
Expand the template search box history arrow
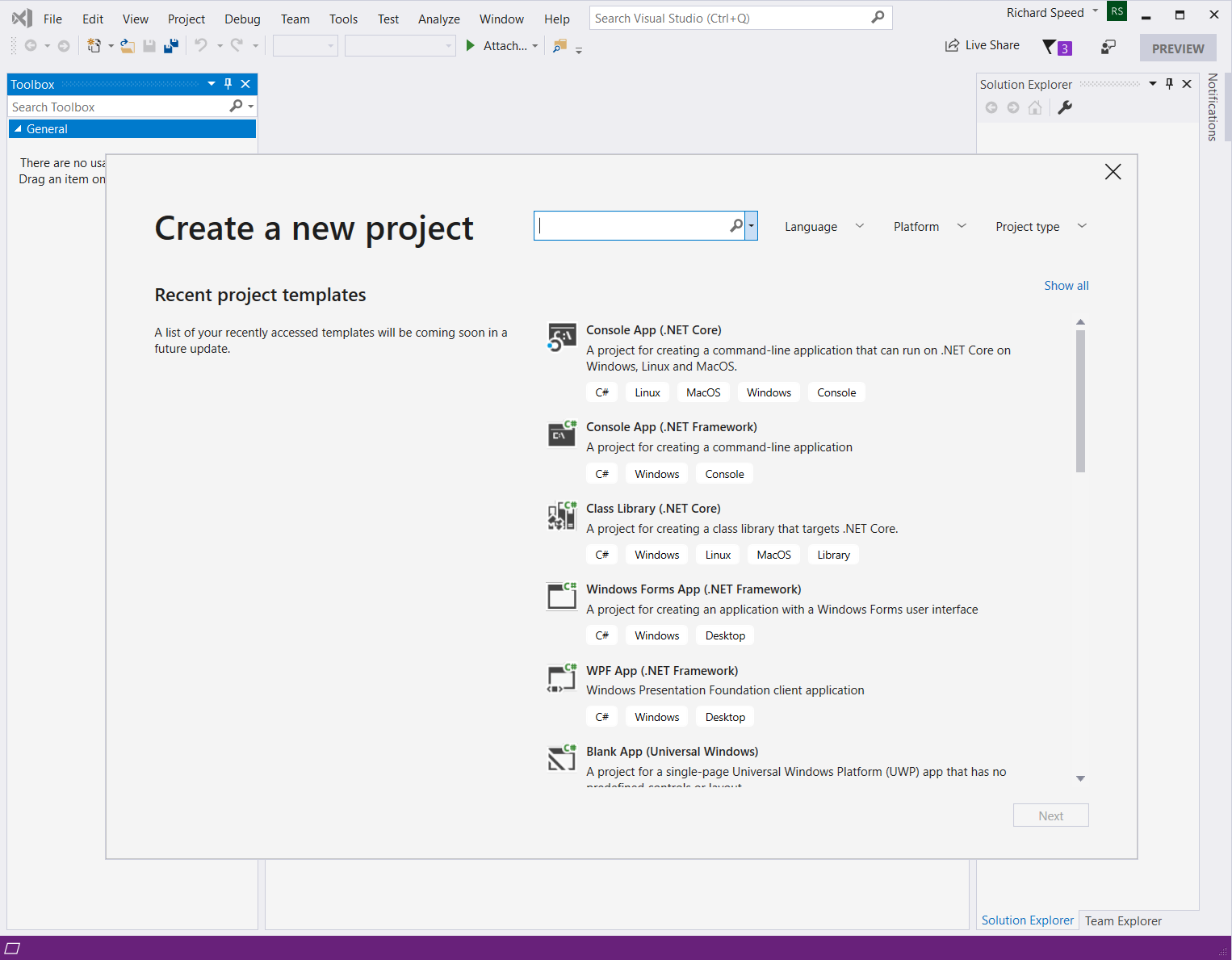coord(752,226)
